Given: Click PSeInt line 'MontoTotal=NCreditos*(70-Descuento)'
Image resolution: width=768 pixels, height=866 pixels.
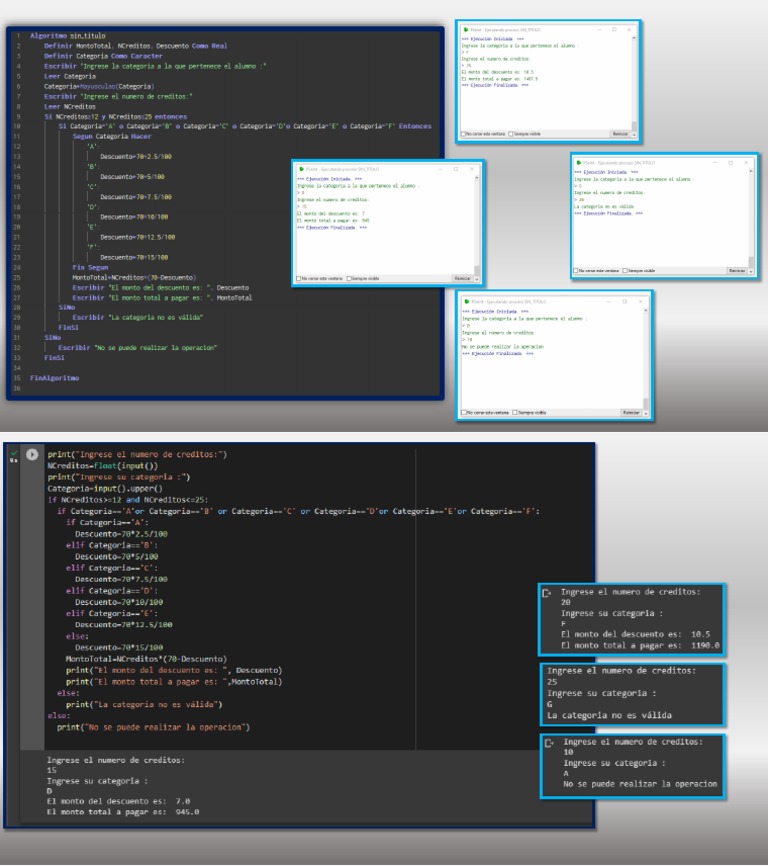Looking at the screenshot, I should (134, 278).
